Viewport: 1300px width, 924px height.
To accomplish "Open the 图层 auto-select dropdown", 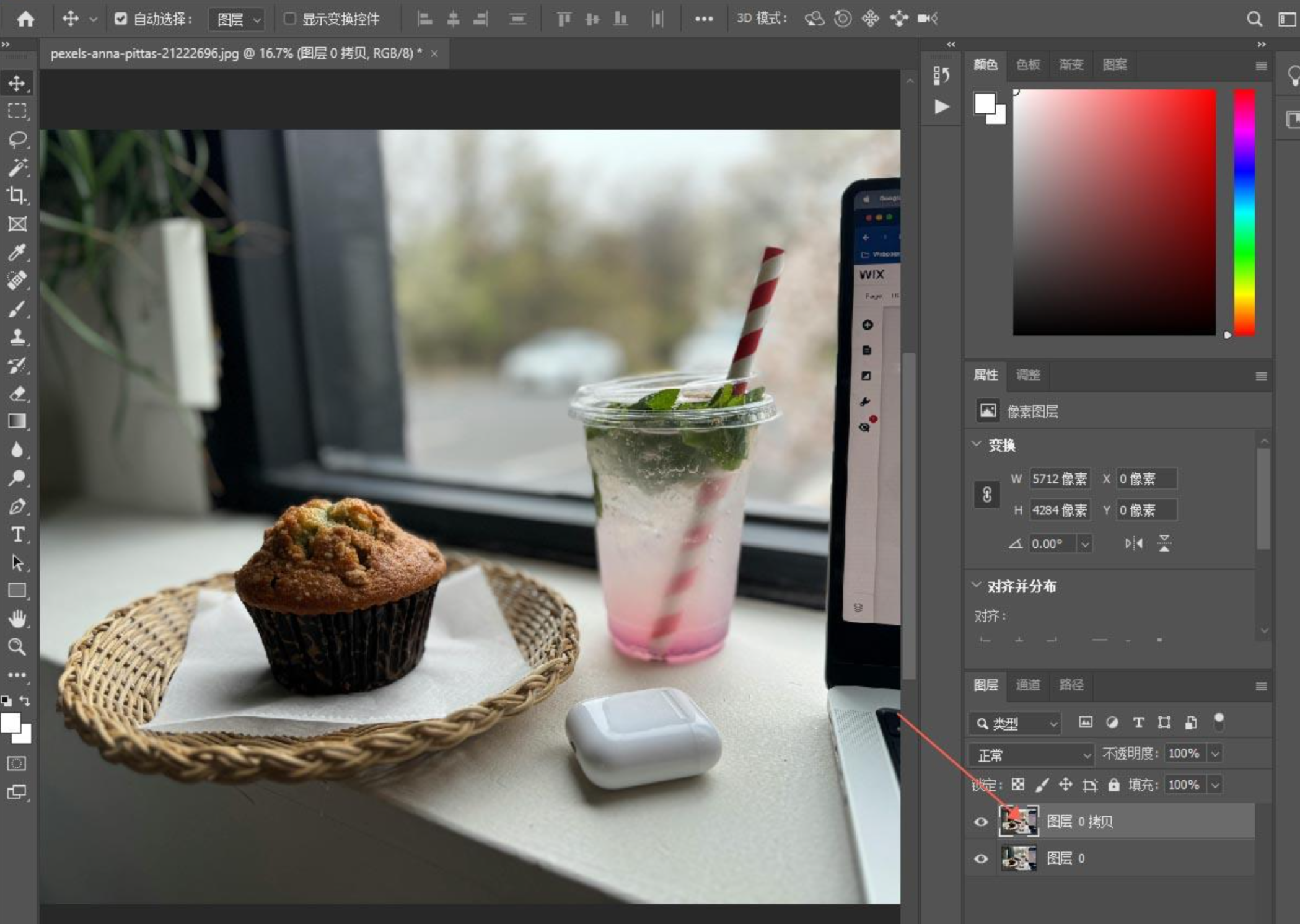I will (x=236, y=20).
